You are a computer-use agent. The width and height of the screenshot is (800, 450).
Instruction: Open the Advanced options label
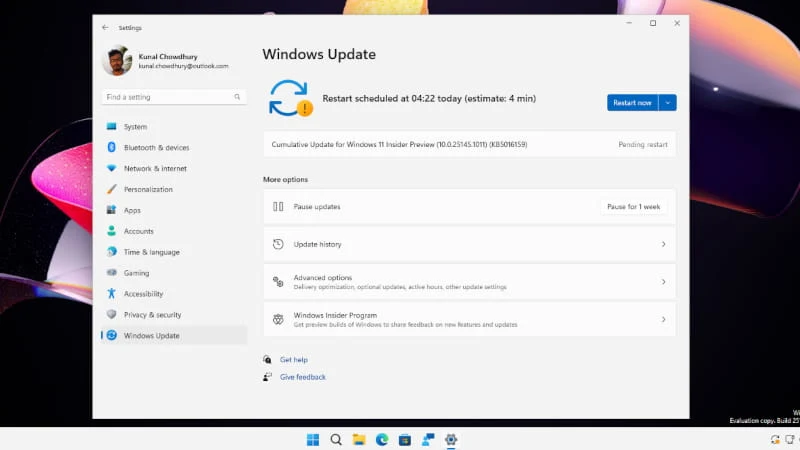[x=323, y=278]
